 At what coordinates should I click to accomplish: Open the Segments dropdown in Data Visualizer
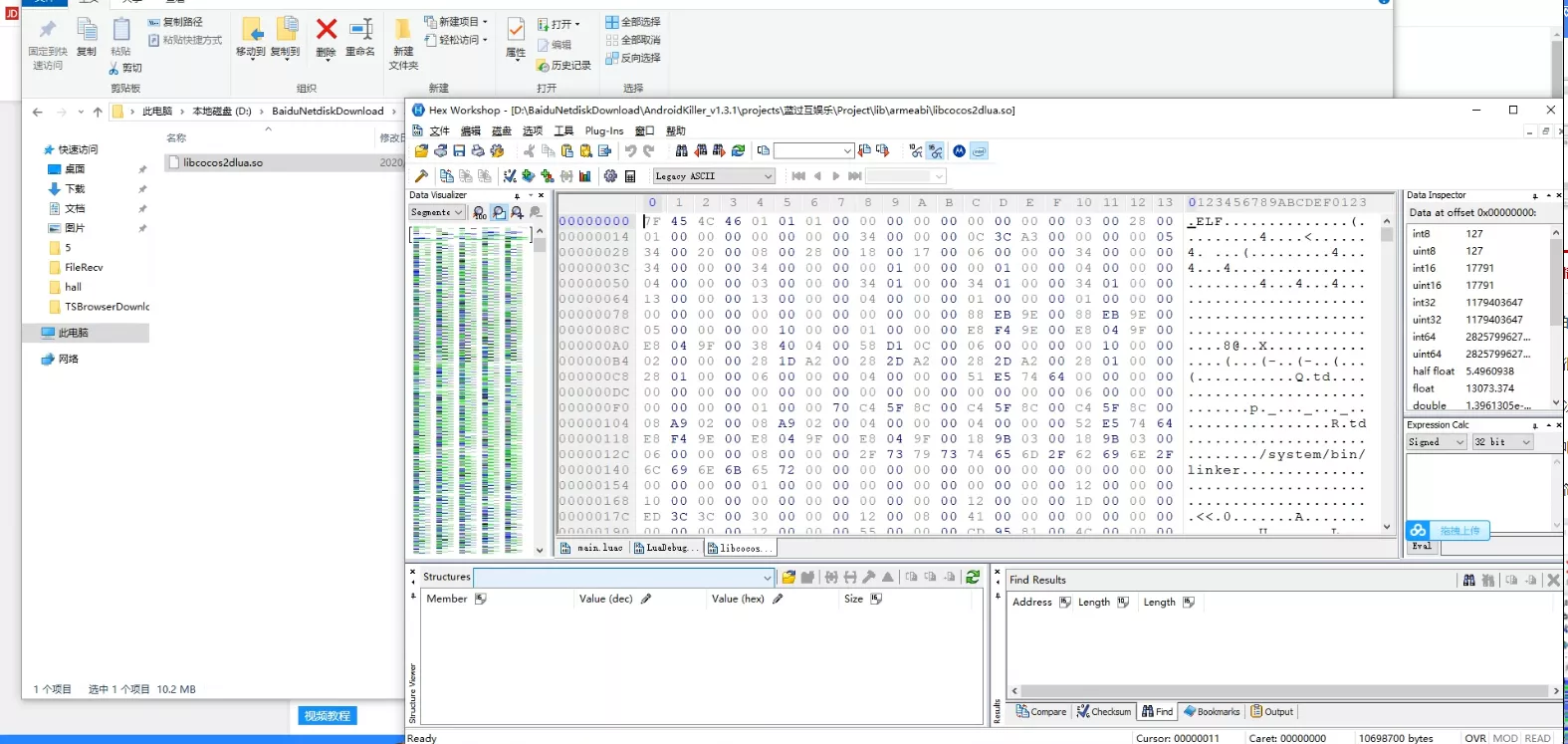[x=437, y=212]
